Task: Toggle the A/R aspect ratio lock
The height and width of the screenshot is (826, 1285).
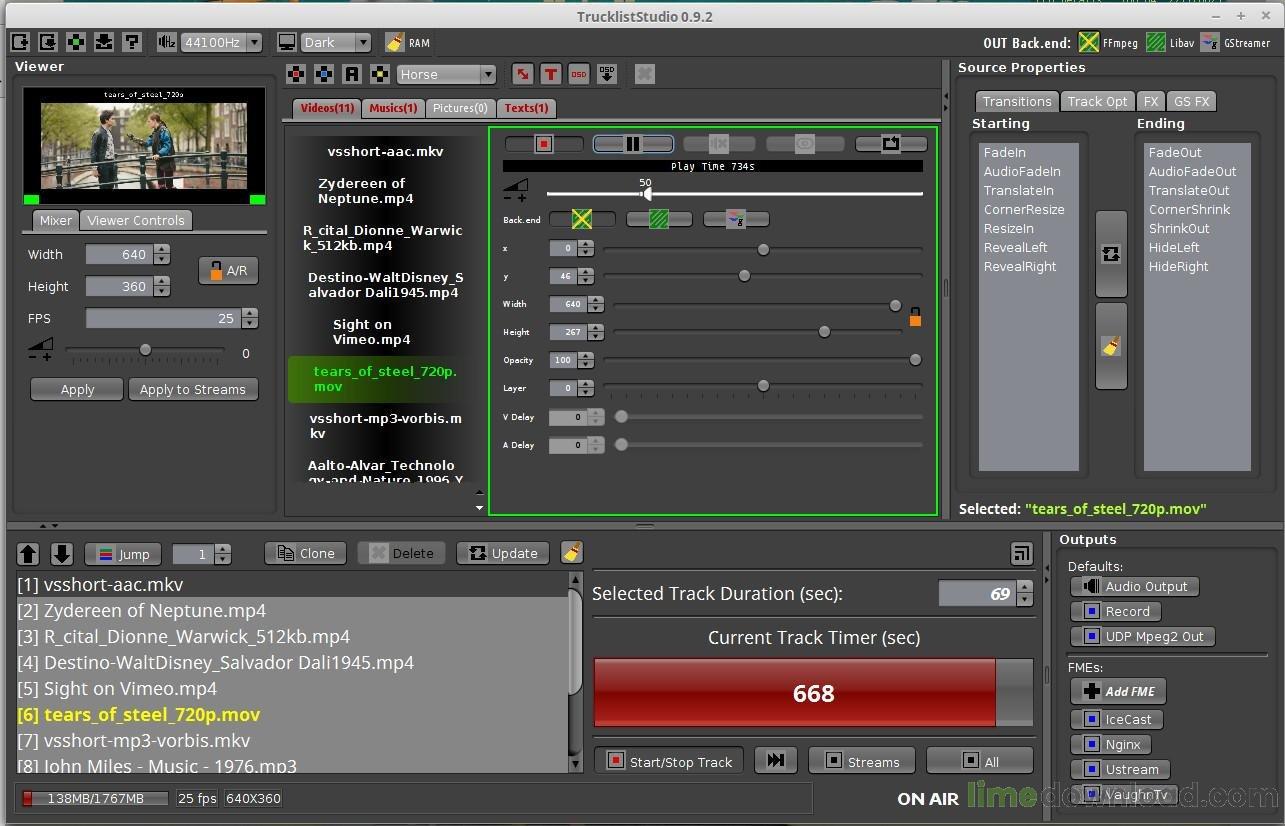Action: [x=228, y=270]
